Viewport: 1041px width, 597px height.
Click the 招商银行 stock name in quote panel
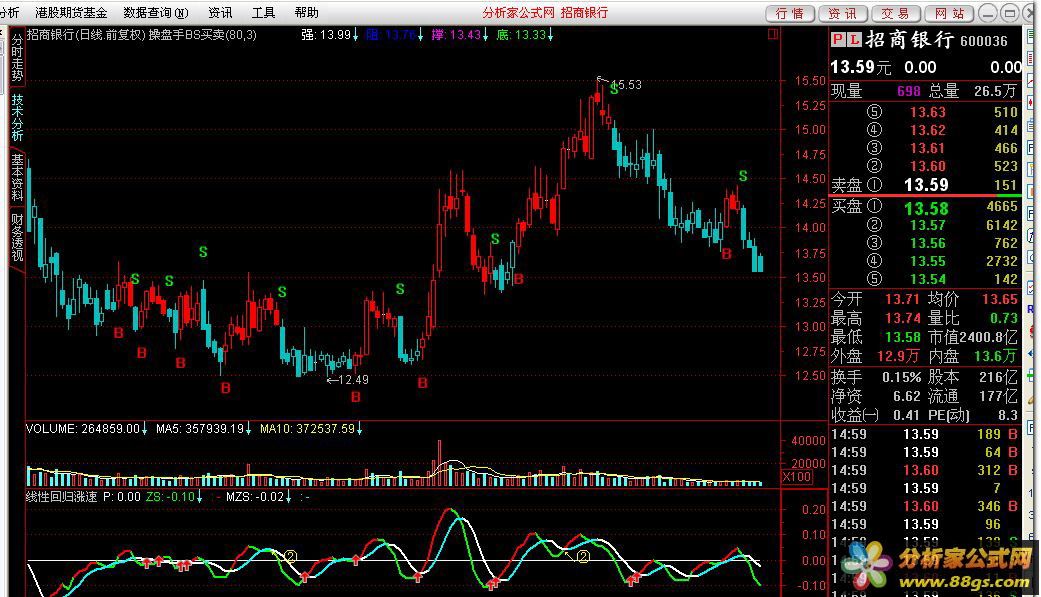click(910, 40)
